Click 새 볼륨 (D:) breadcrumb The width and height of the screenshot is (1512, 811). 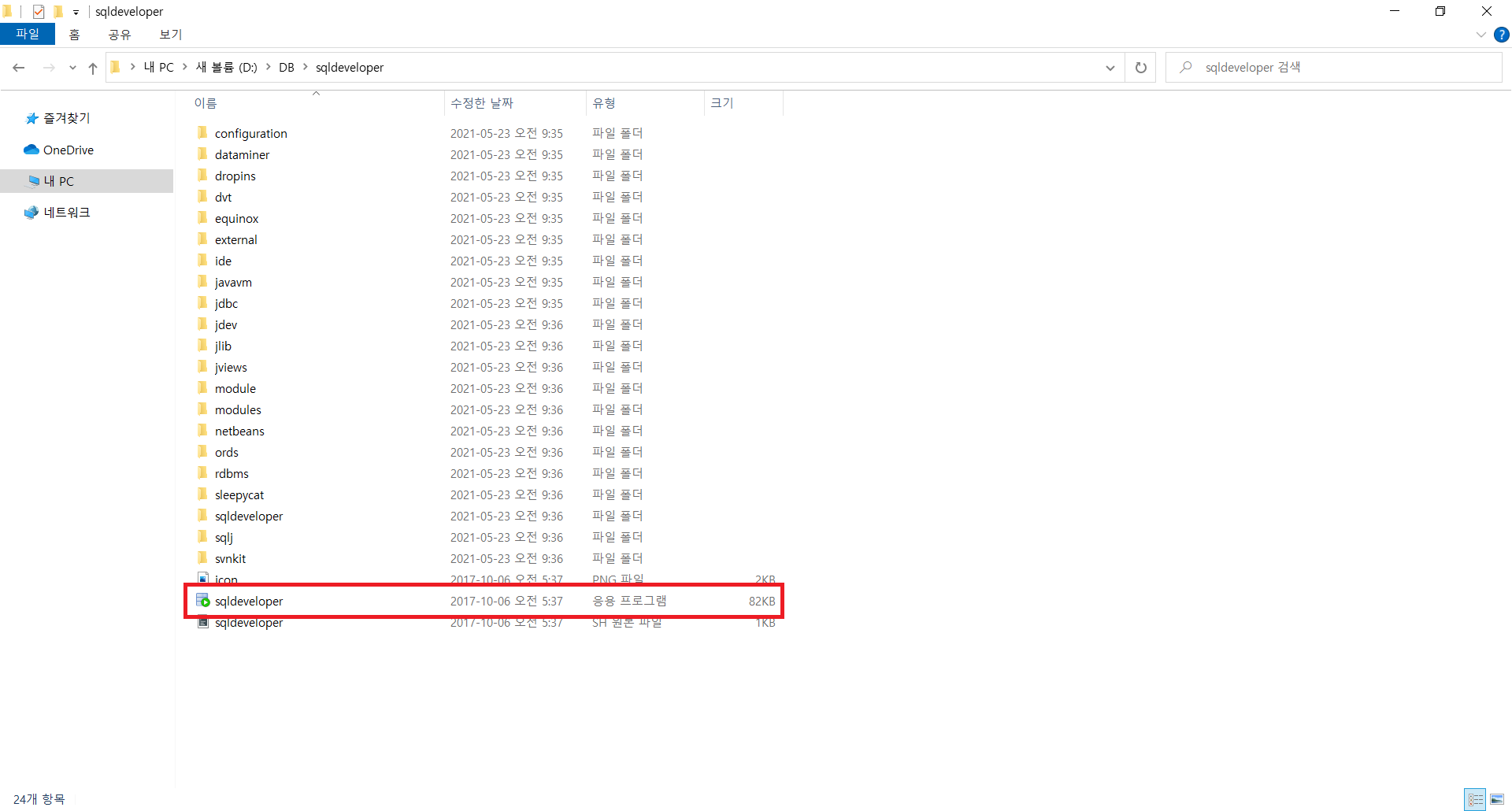click(x=227, y=68)
